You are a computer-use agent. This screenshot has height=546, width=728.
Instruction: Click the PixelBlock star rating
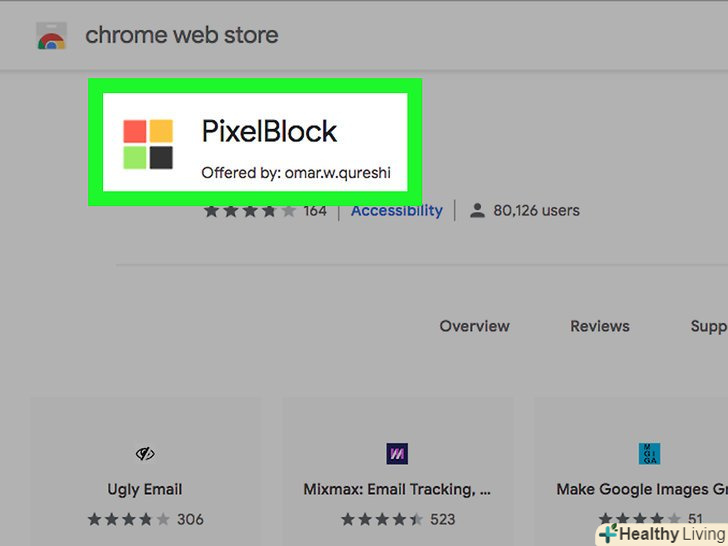(250, 211)
